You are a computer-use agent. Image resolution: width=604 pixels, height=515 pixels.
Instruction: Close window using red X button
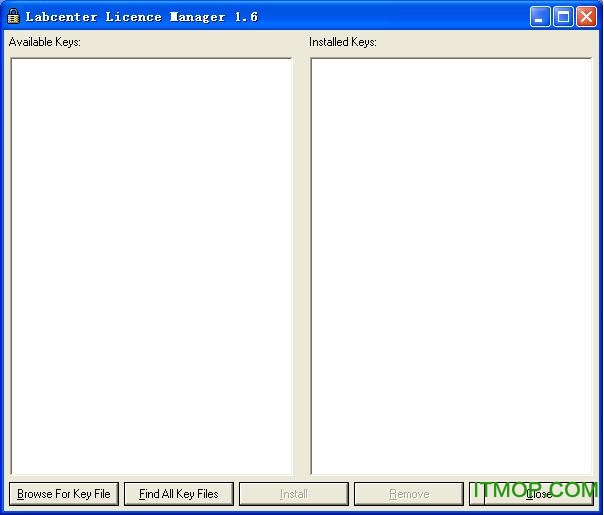tap(586, 17)
